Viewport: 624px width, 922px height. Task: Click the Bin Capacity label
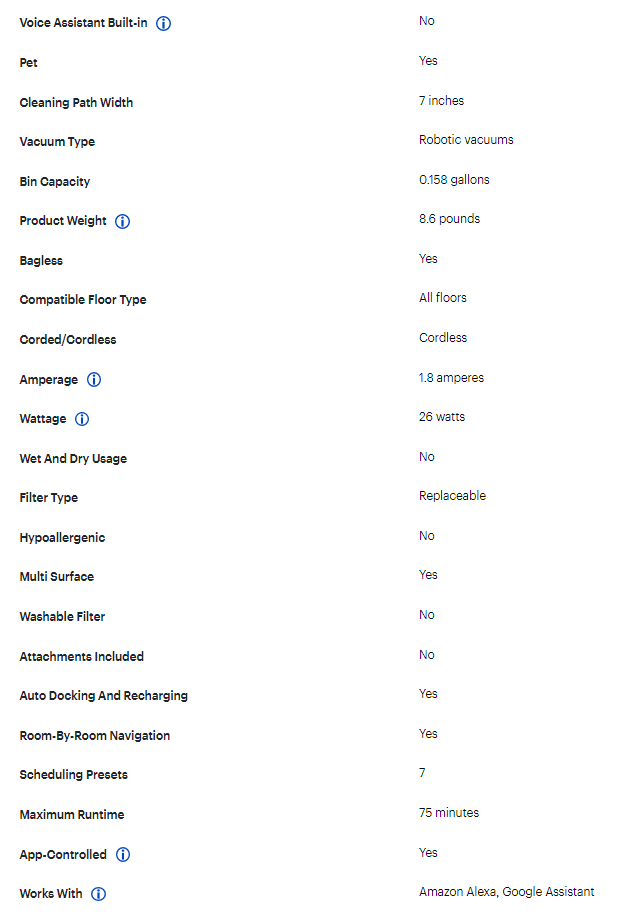pos(55,182)
